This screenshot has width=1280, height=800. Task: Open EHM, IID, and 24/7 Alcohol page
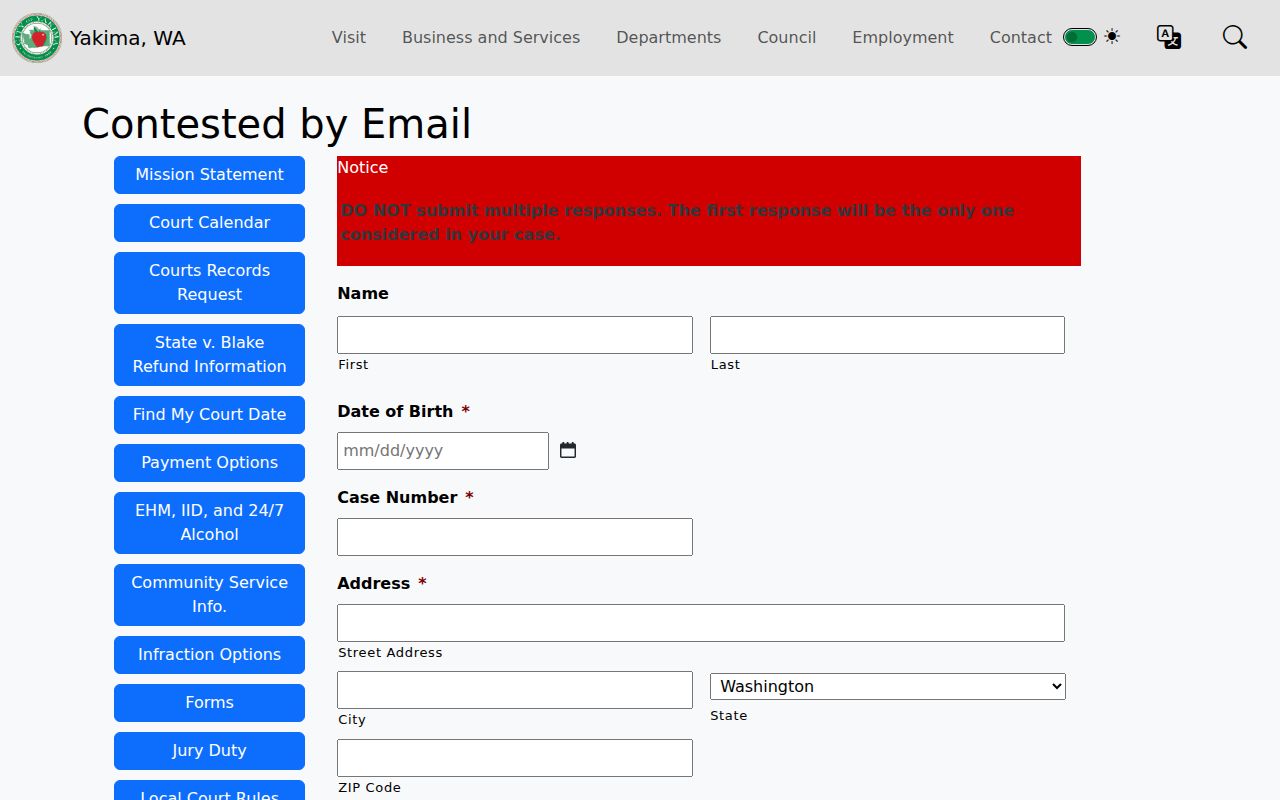coord(209,523)
